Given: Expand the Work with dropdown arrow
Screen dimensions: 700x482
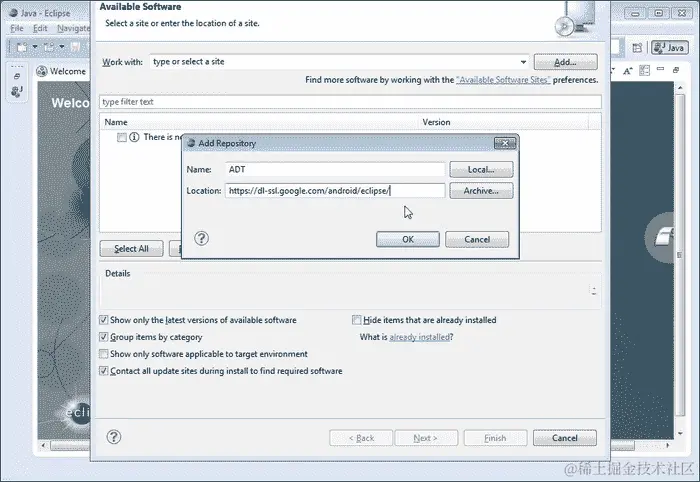Looking at the screenshot, I should pyautogui.click(x=523, y=62).
